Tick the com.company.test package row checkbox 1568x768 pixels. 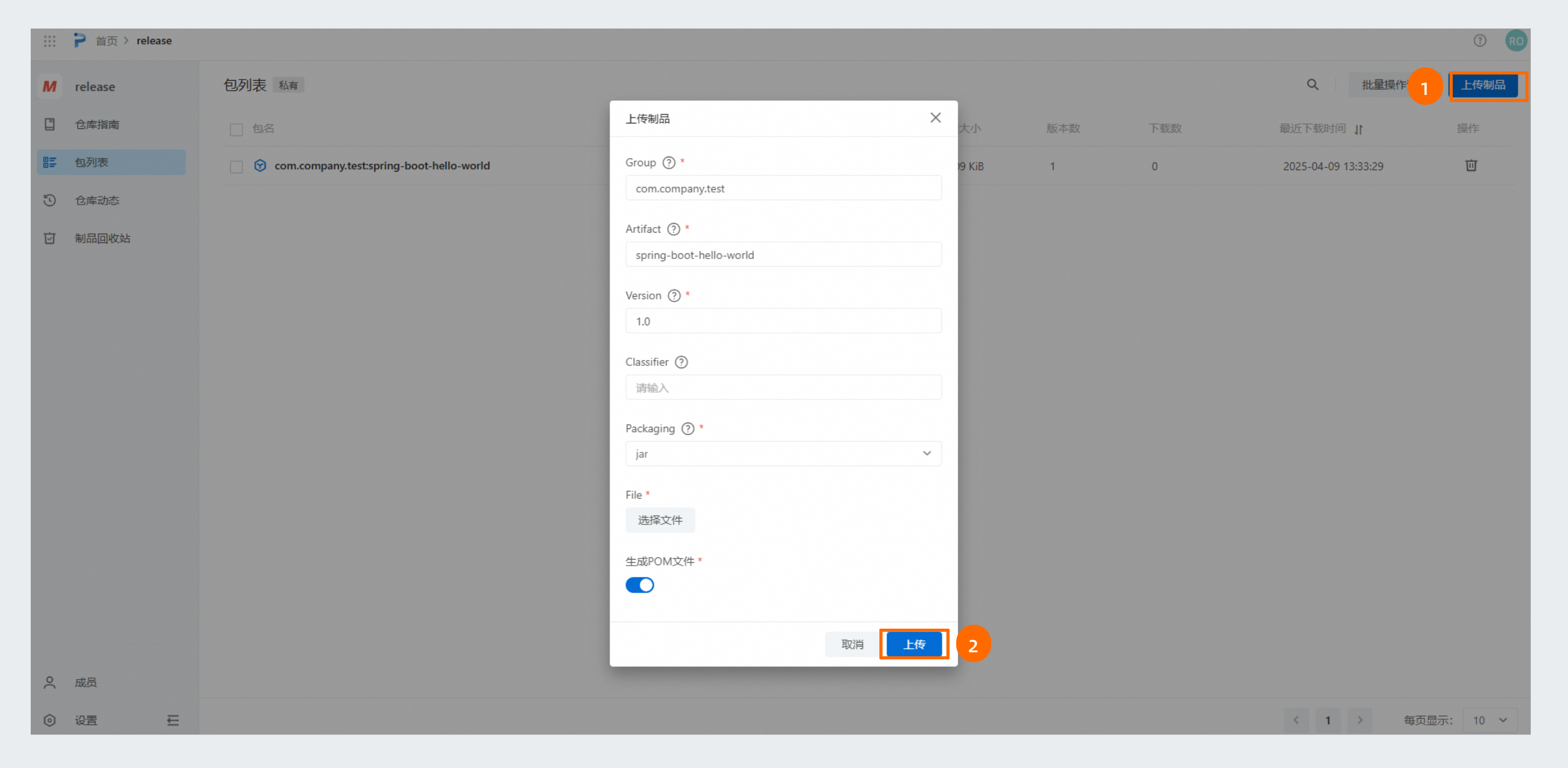coord(236,166)
